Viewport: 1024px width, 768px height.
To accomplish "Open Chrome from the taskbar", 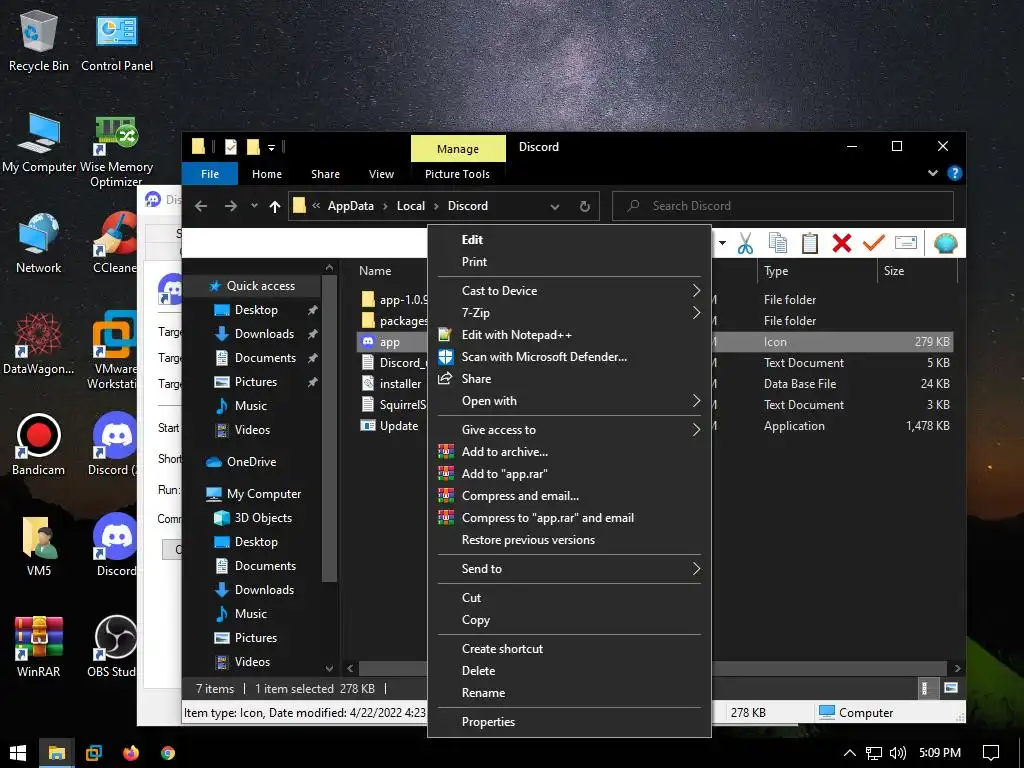I will [168, 753].
